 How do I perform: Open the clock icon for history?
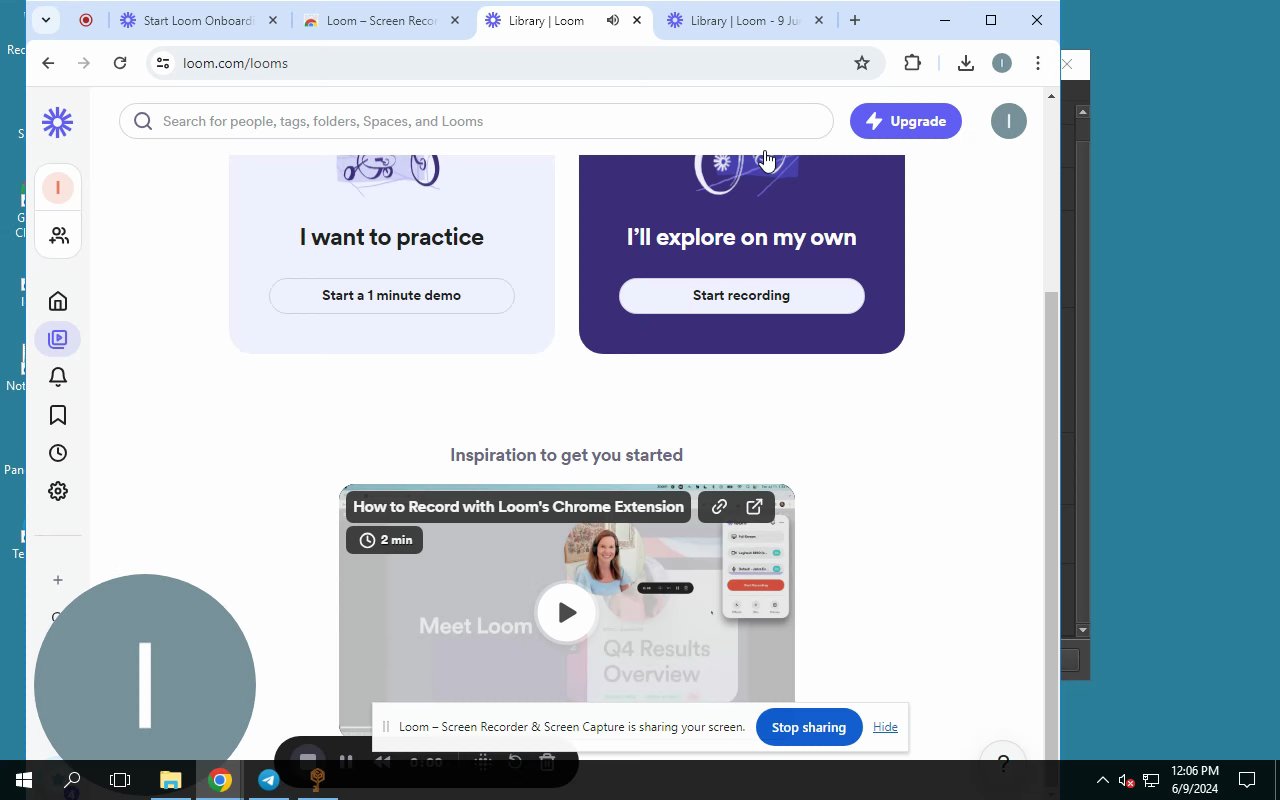pyautogui.click(x=58, y=453)
